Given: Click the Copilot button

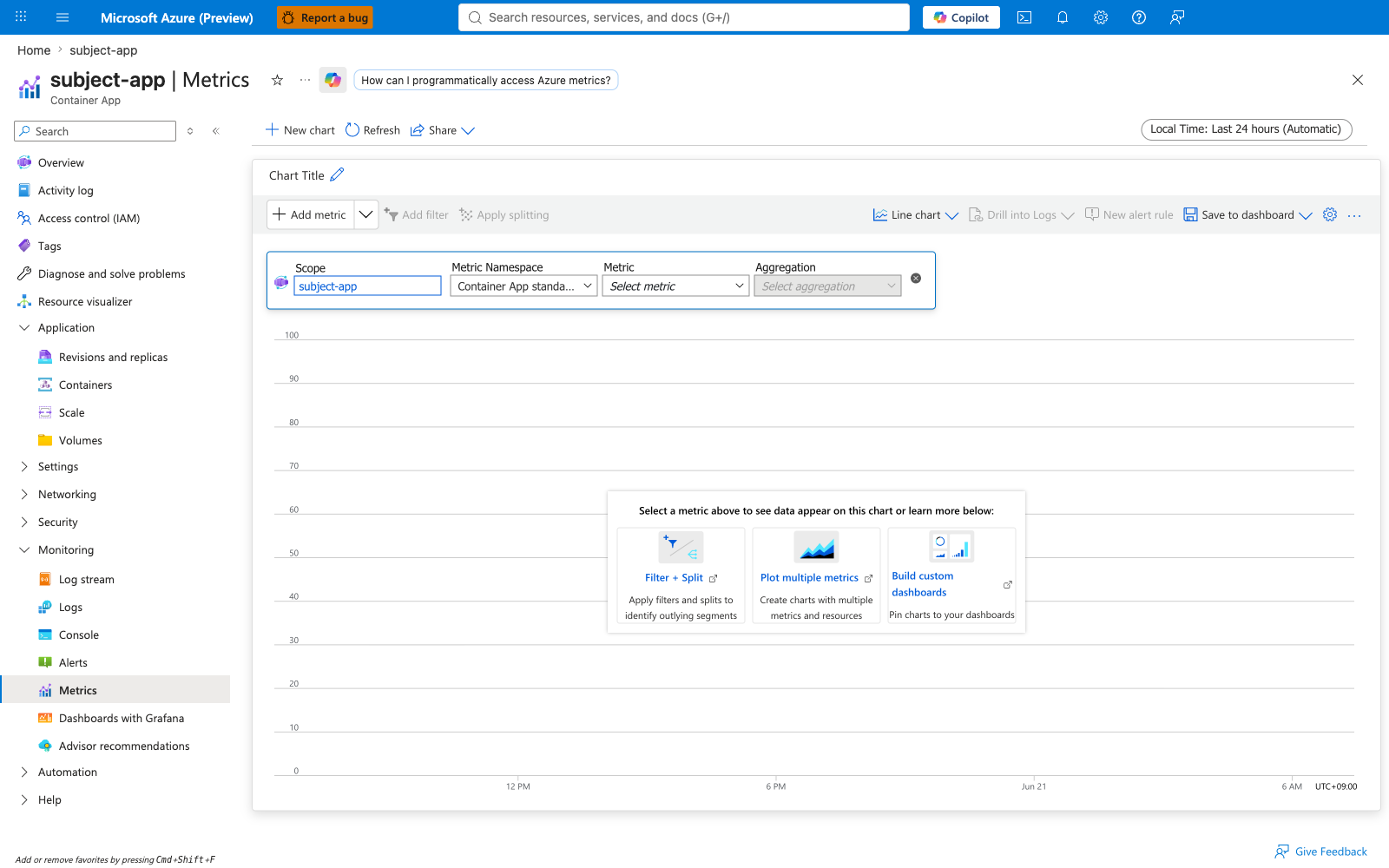Looking at the screenshot, I should tap(961, 17).
